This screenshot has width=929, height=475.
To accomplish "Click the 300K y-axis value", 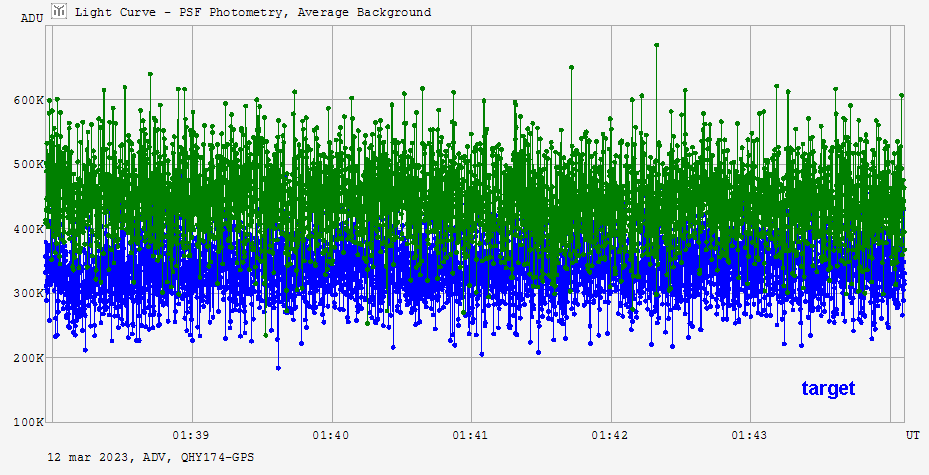I will [x=28, y=293].
